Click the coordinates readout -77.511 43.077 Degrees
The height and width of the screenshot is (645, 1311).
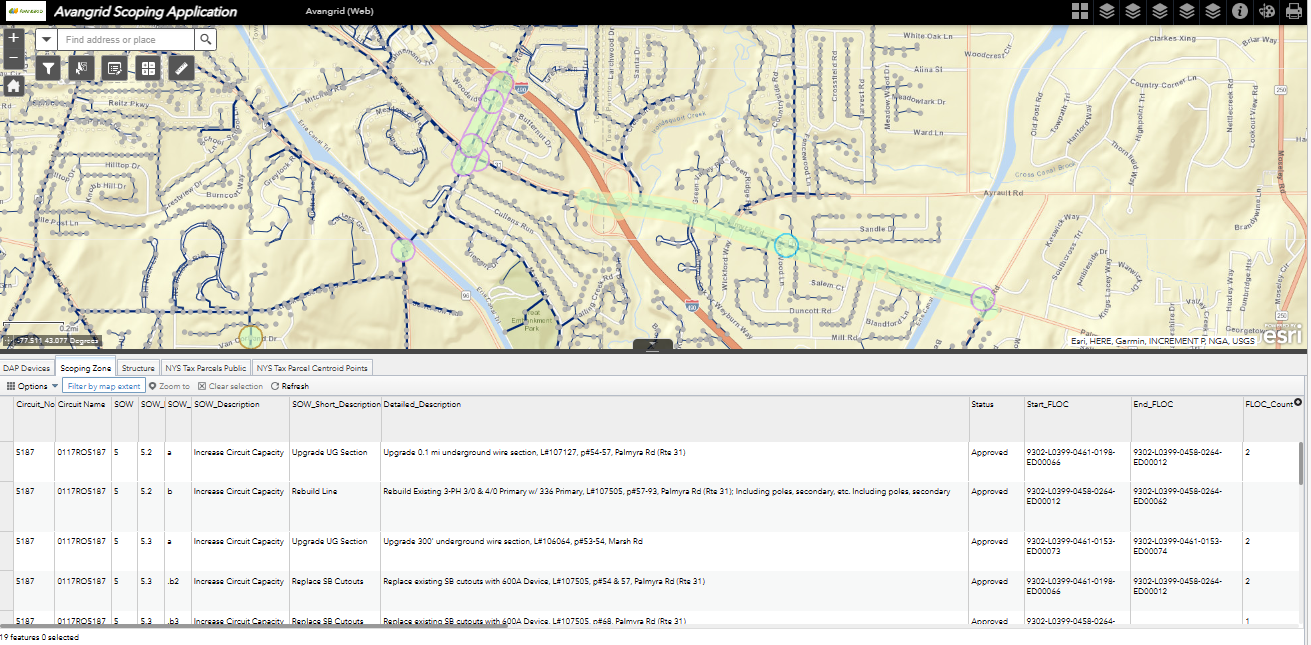pos(57,340)
